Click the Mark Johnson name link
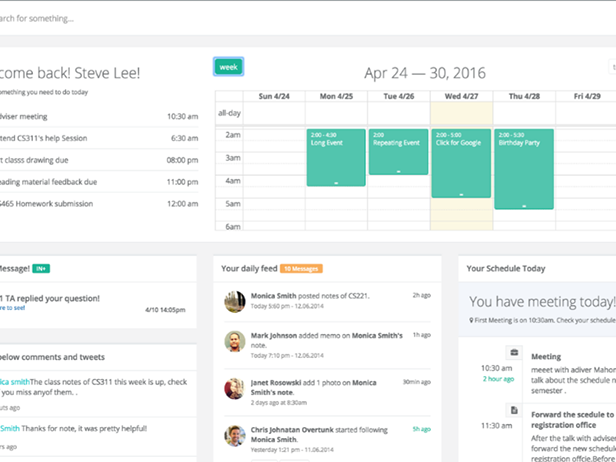Image resolution: width=616 pixels, height=462 pixels. coord(274,336)
